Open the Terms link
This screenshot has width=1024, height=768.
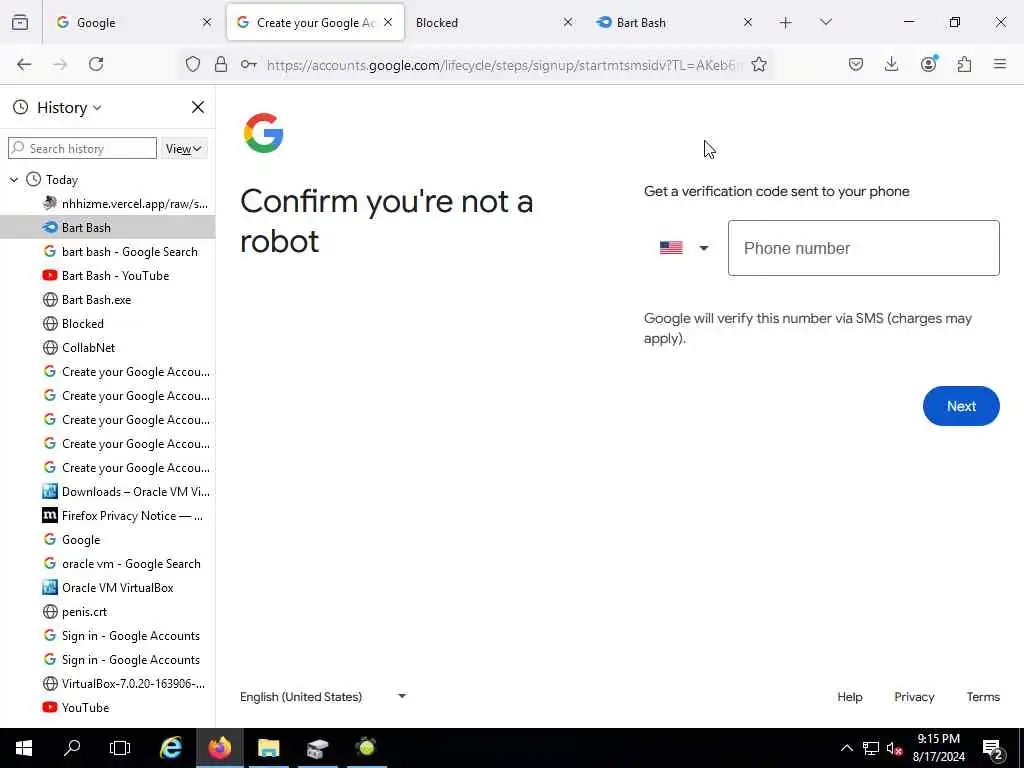tap(983, 697)
